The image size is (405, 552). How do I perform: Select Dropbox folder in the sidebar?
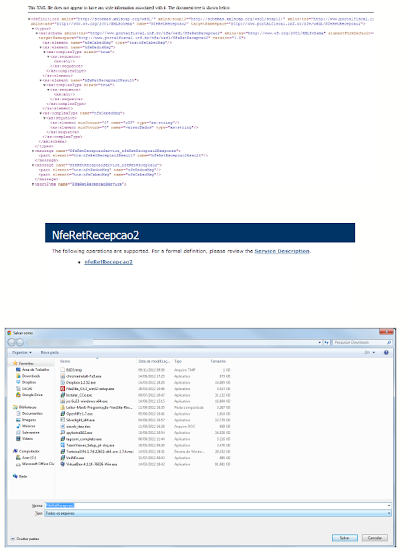tap(26, 382)
